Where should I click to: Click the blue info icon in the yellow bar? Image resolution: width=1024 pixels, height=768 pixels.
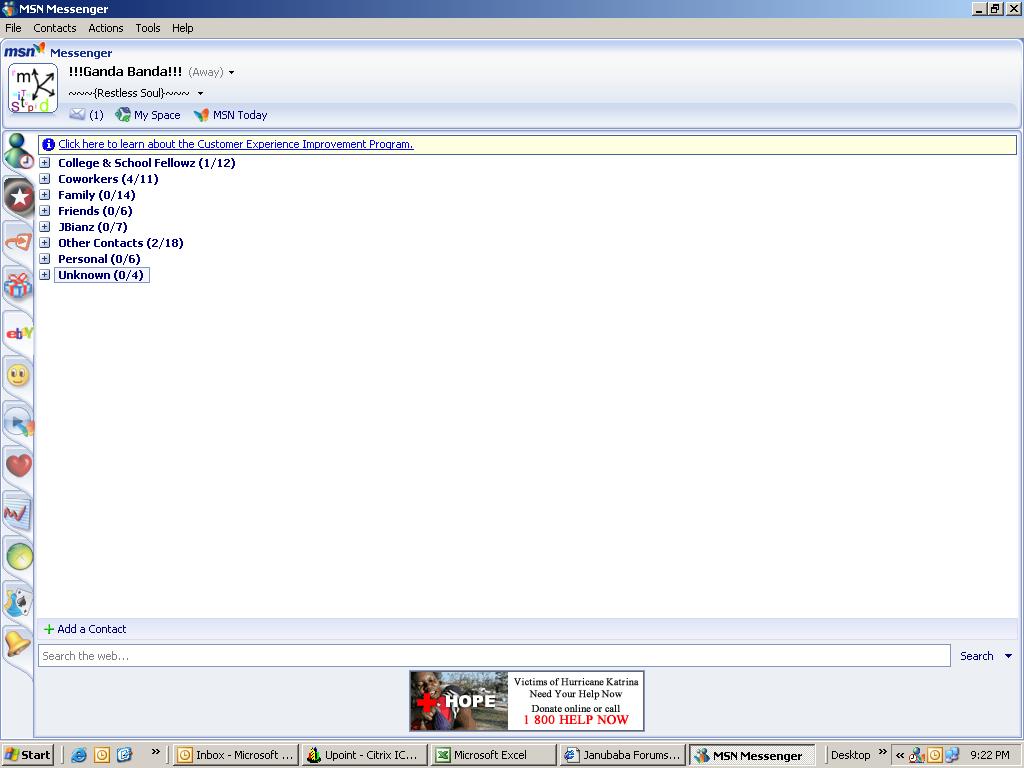48,144
